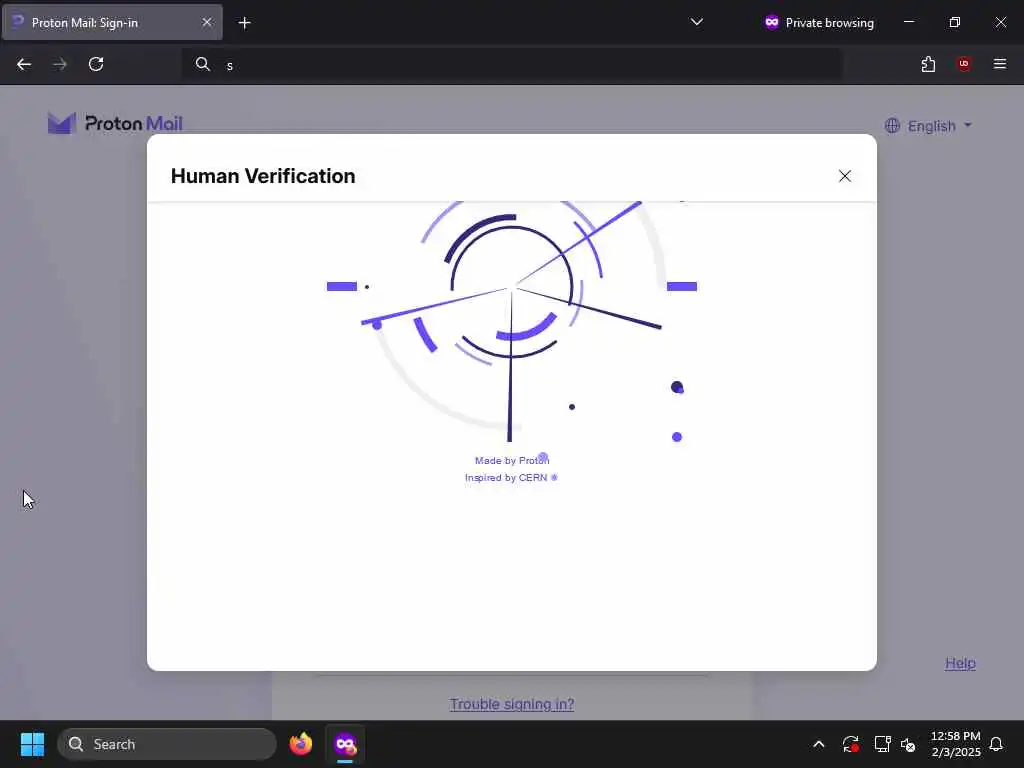The height and width of the screenshot is (768, 1024).
Task: Open the Trouble signing in? link
Action: tap(511, 704)
